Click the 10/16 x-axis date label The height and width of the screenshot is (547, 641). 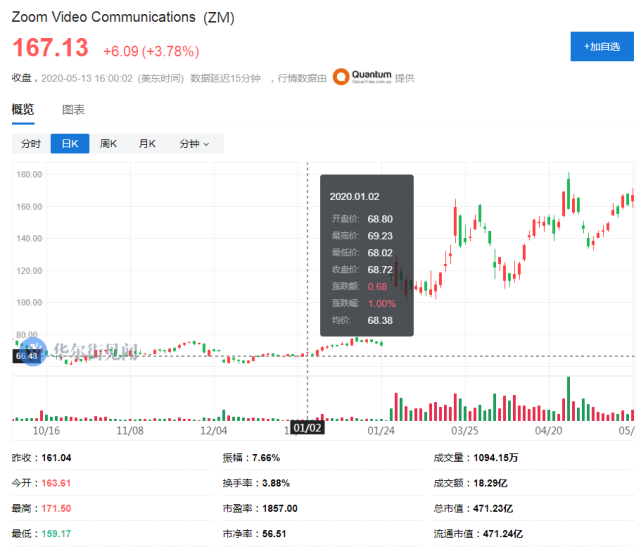pos(46,430)
